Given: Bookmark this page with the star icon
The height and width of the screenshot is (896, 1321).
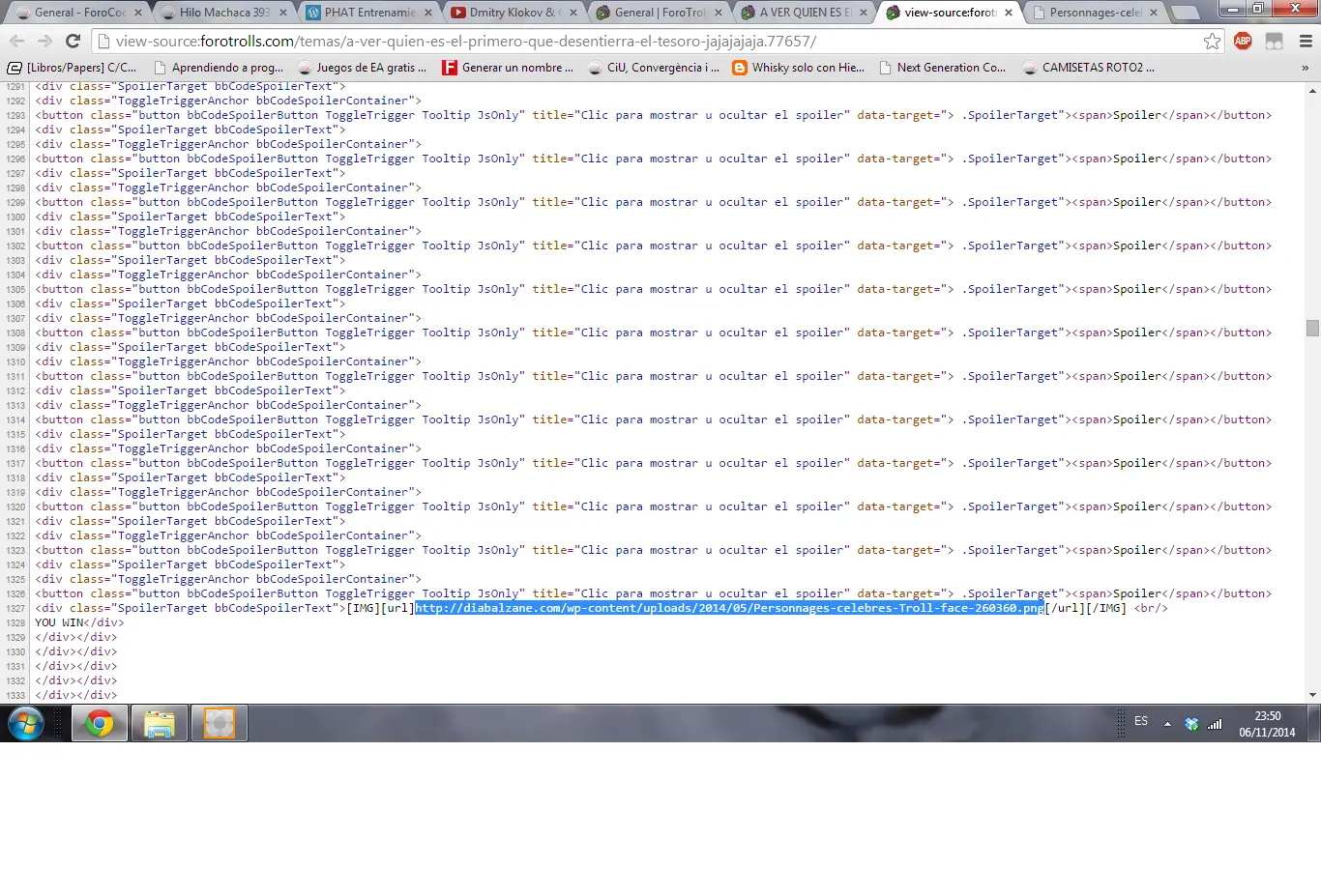Looking at the screenshot, I should (1212, 41).
